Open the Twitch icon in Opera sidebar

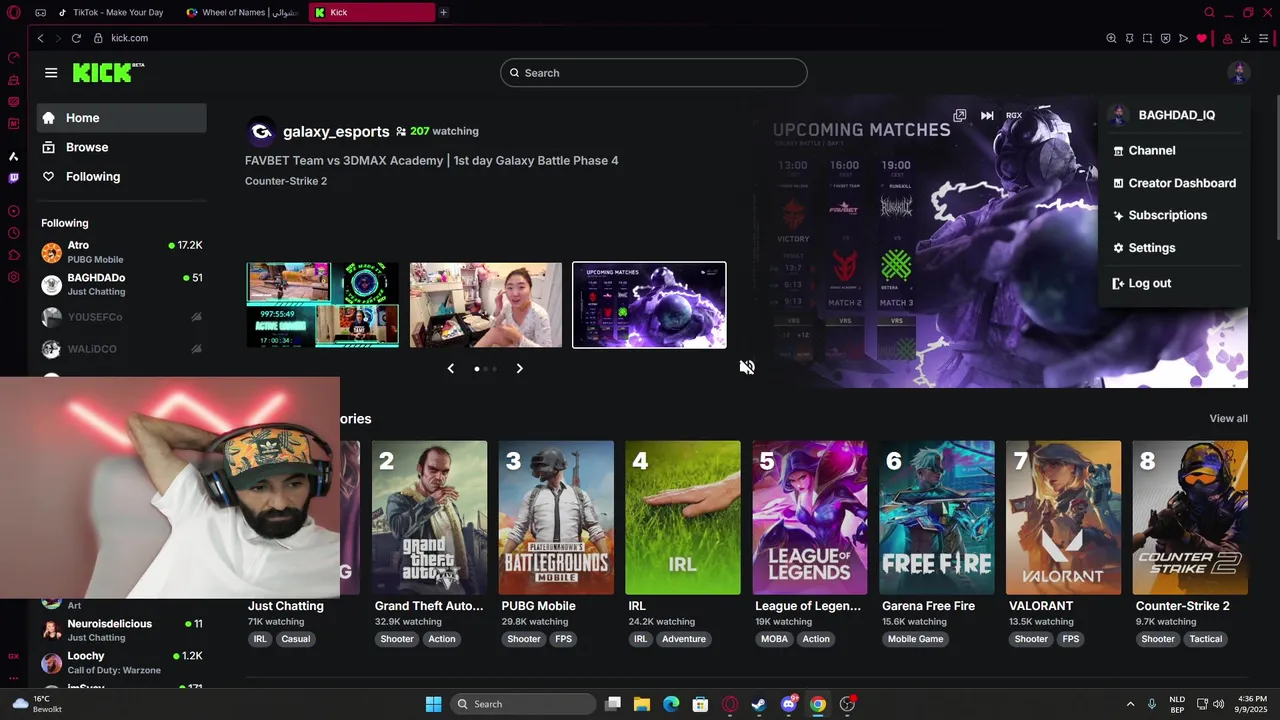(x=13, y=178)
